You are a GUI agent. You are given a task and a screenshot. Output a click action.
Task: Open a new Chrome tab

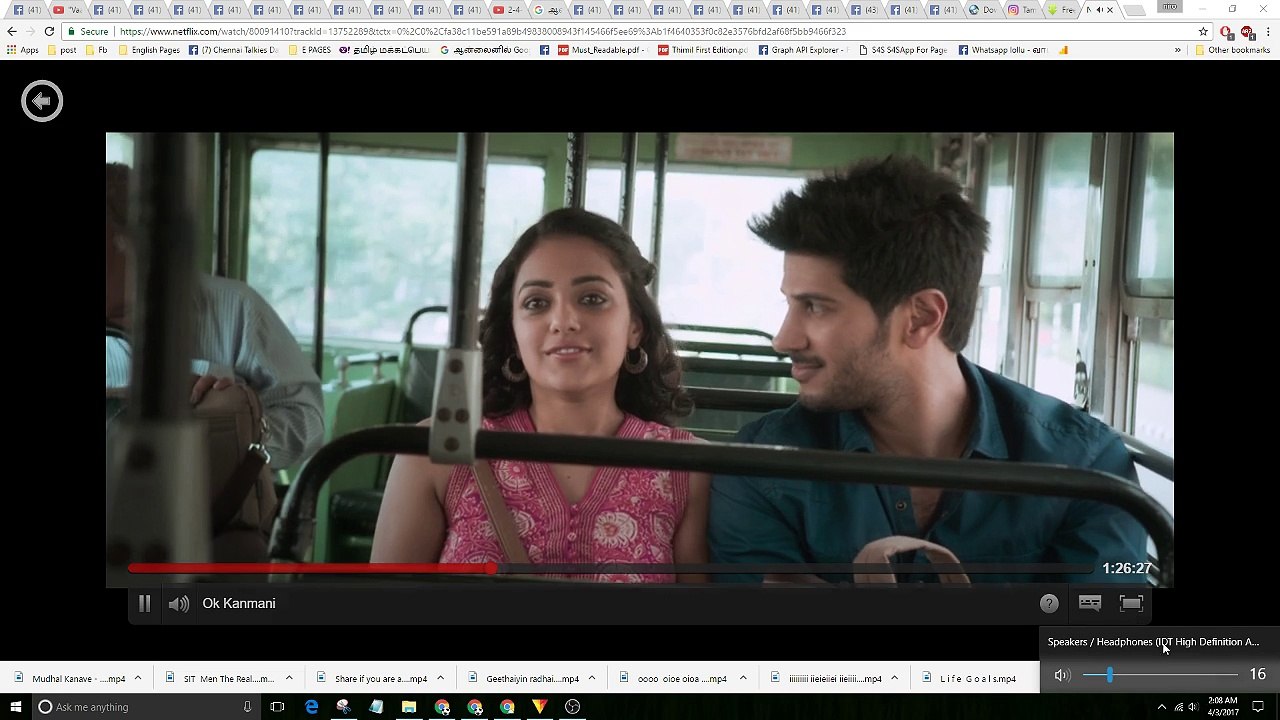1134,10
